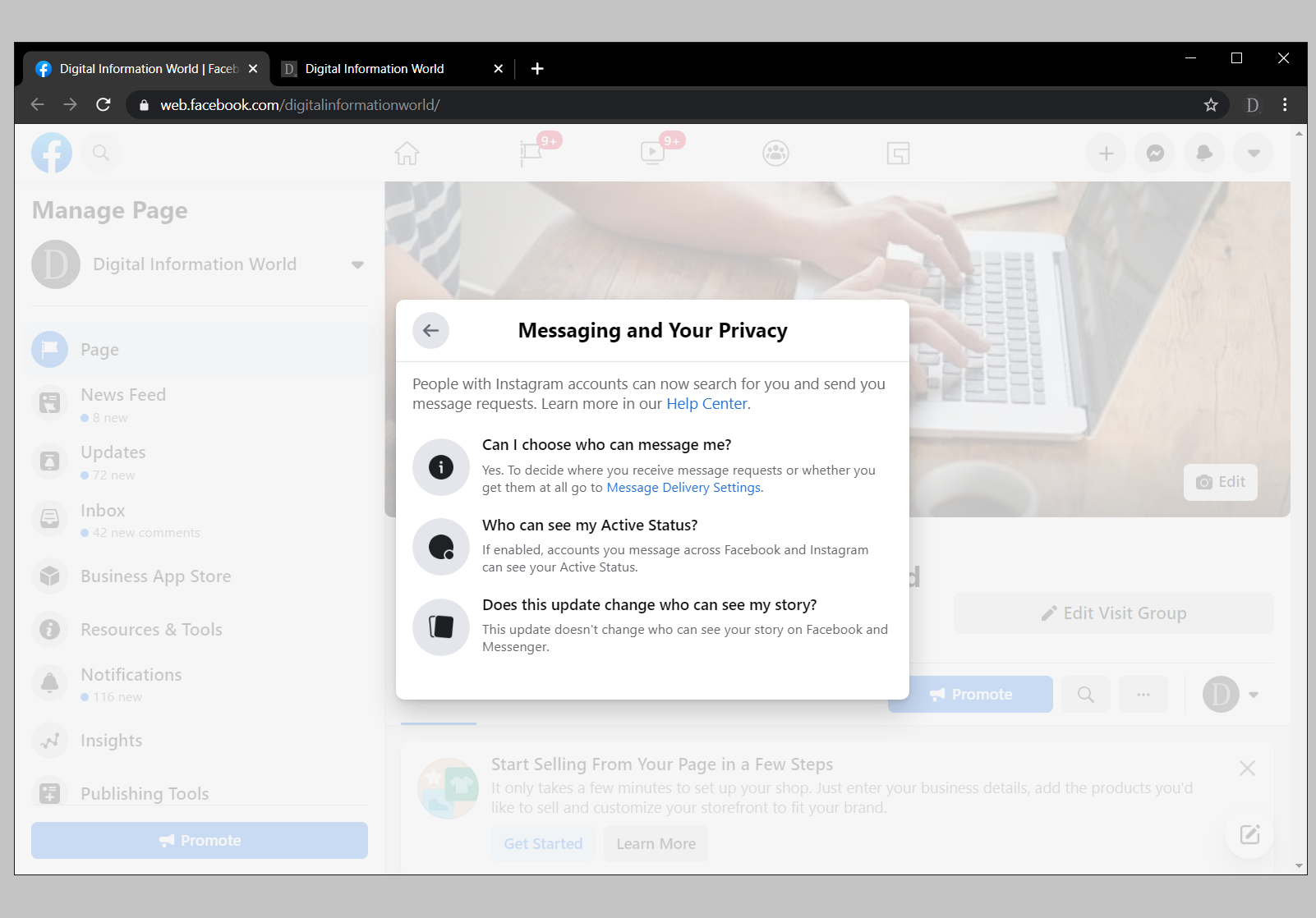Open the Business App Store icon
The height and width of the screenshot is (918, 1316).
49,576
